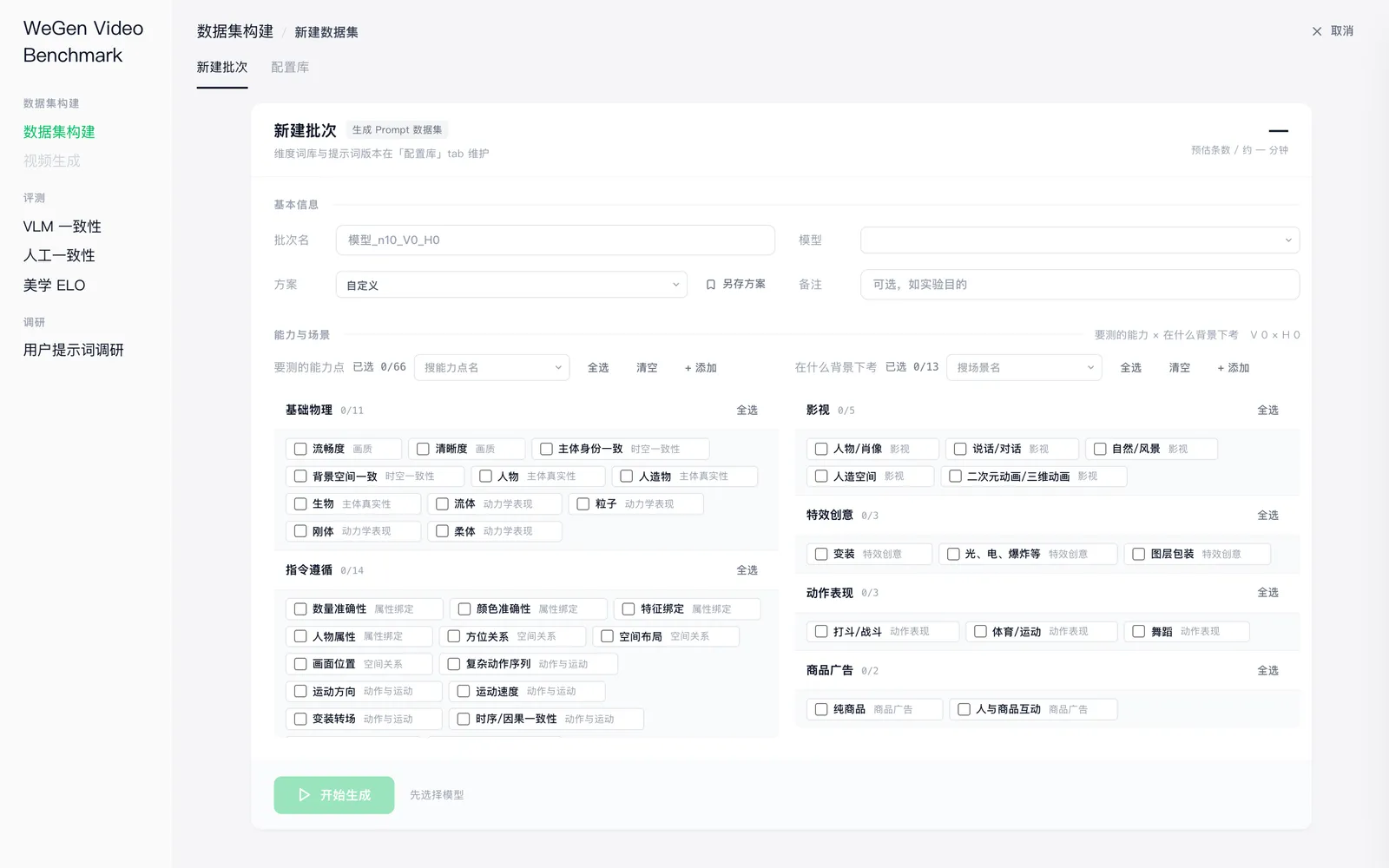Go to 美学 ELO in the sidebar
The width and height of the screenshot is (1389, 868).
click(x=55, y=286)
